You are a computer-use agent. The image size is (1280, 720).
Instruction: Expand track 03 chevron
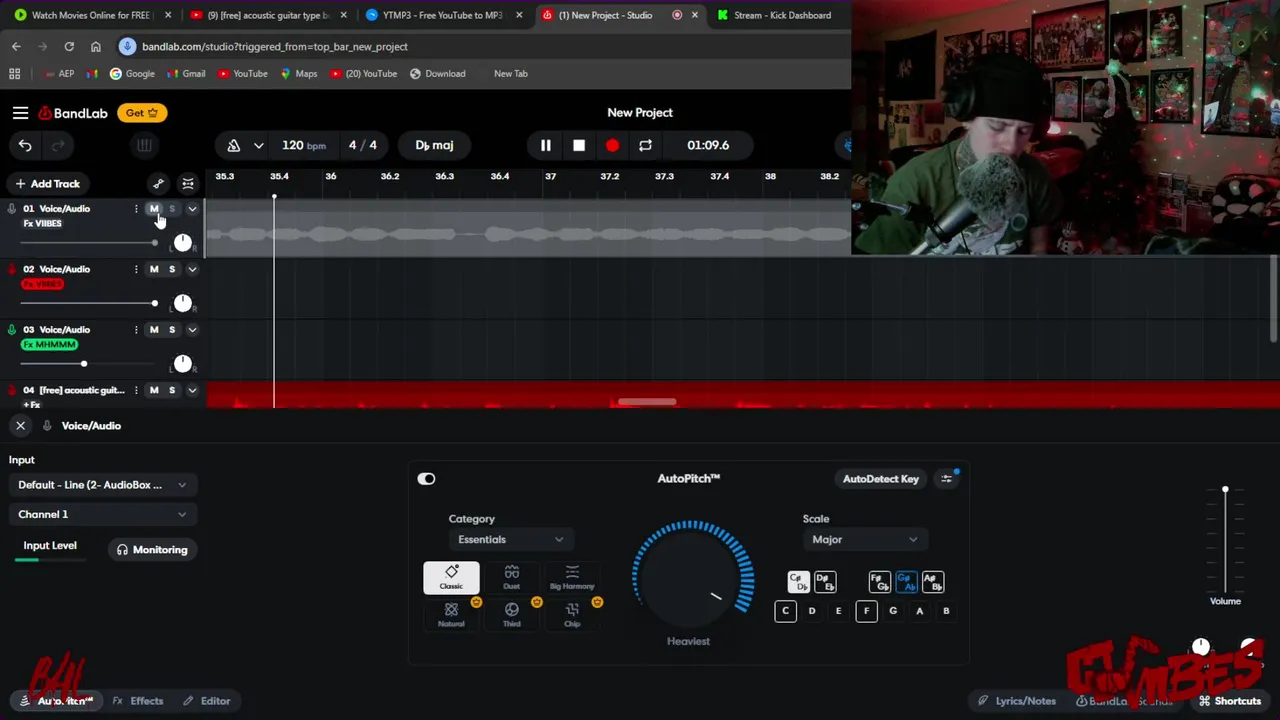(192, 330)
